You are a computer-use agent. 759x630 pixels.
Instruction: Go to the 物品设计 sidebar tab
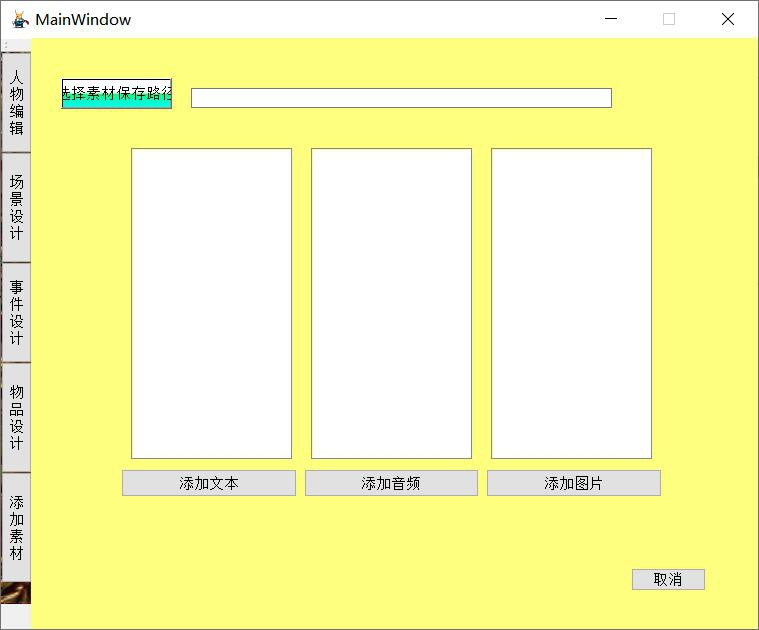click(x=16, y=417)
